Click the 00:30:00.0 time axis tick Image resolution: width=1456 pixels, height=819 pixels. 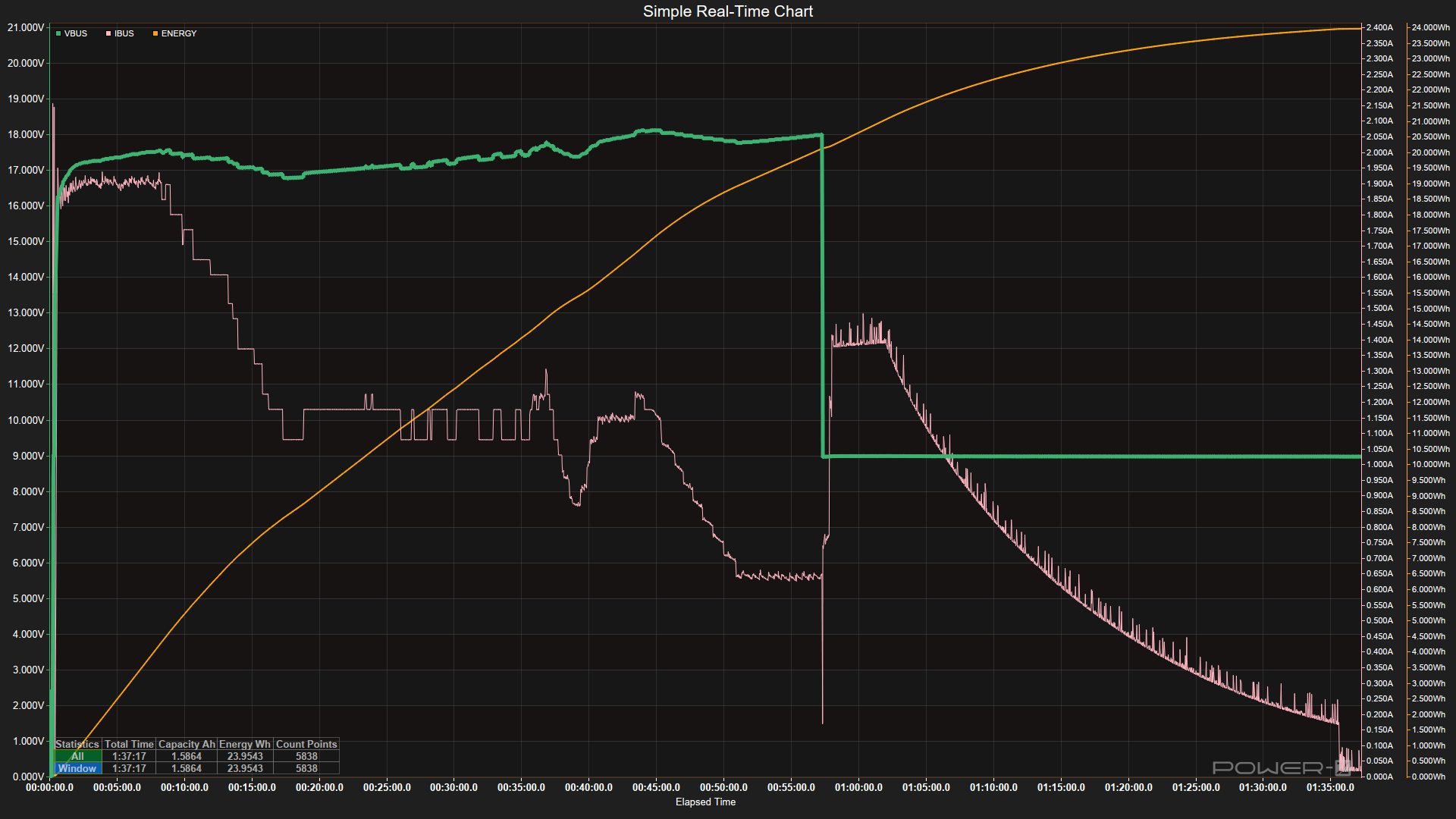pos(453,787)
